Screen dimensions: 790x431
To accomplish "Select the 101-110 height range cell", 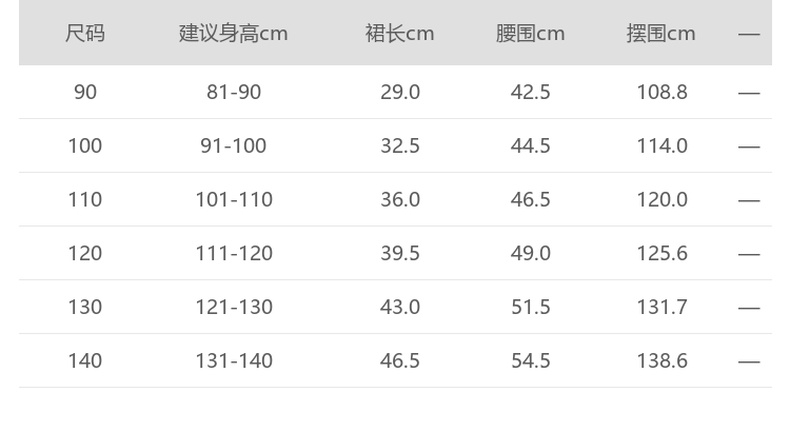I will point(233,200).
